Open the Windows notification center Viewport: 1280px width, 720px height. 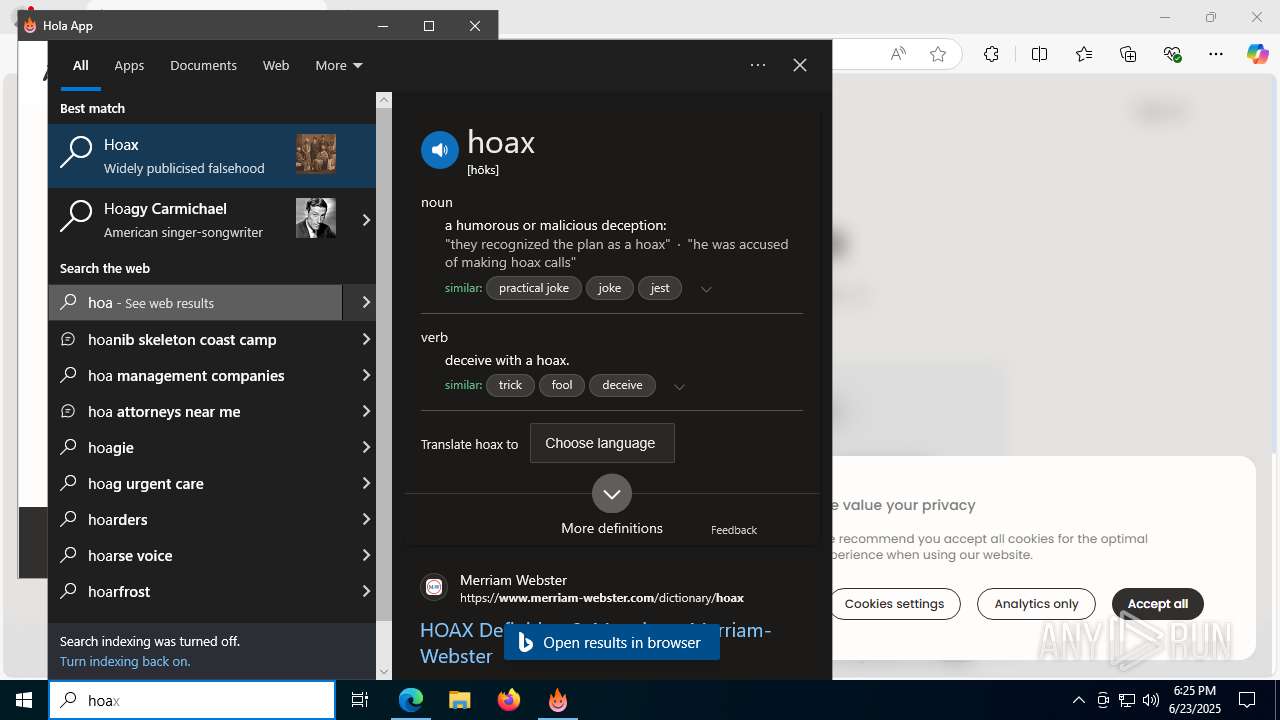(1247, 700)
